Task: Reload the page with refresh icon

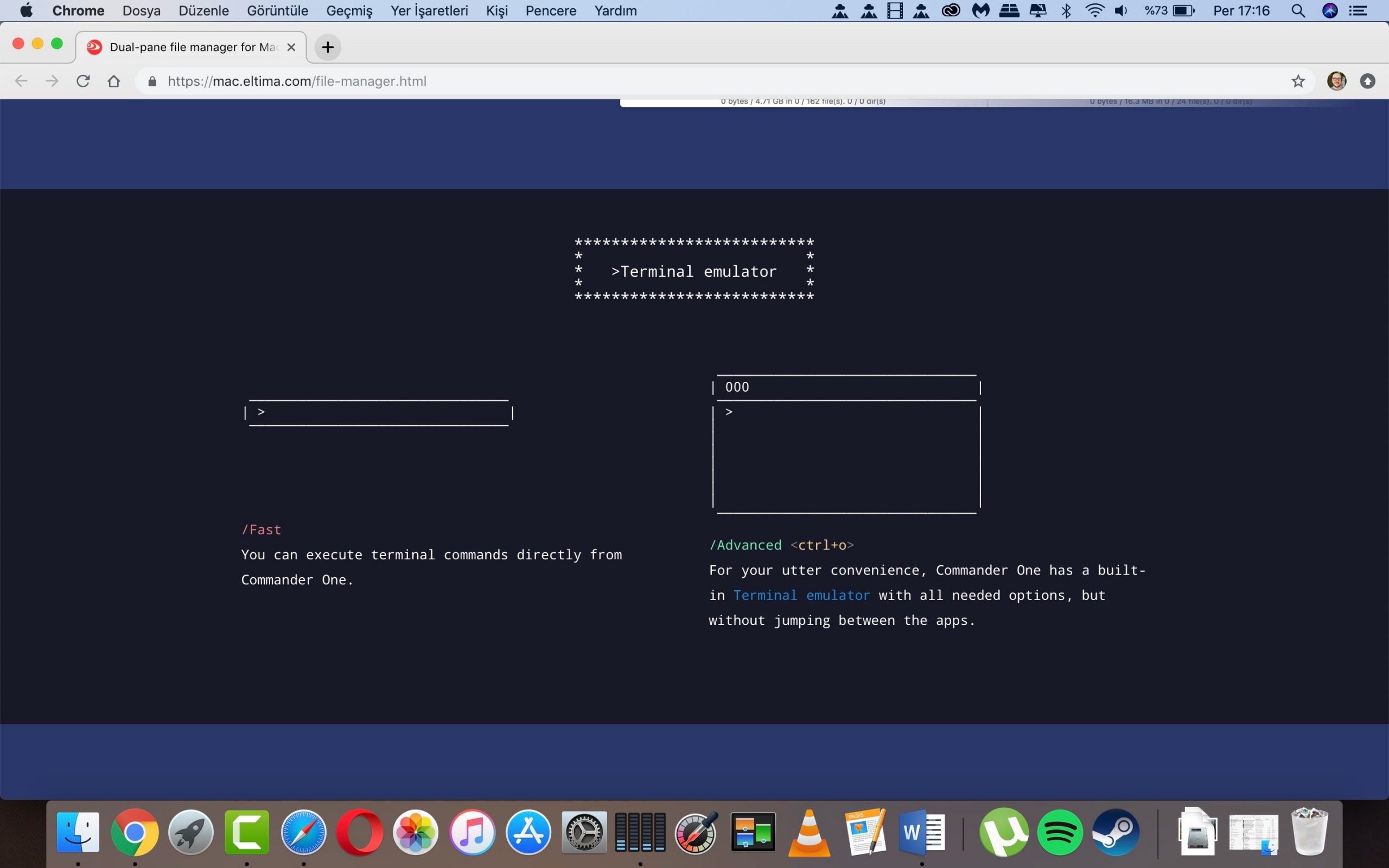Action: [x=83, y=81]
